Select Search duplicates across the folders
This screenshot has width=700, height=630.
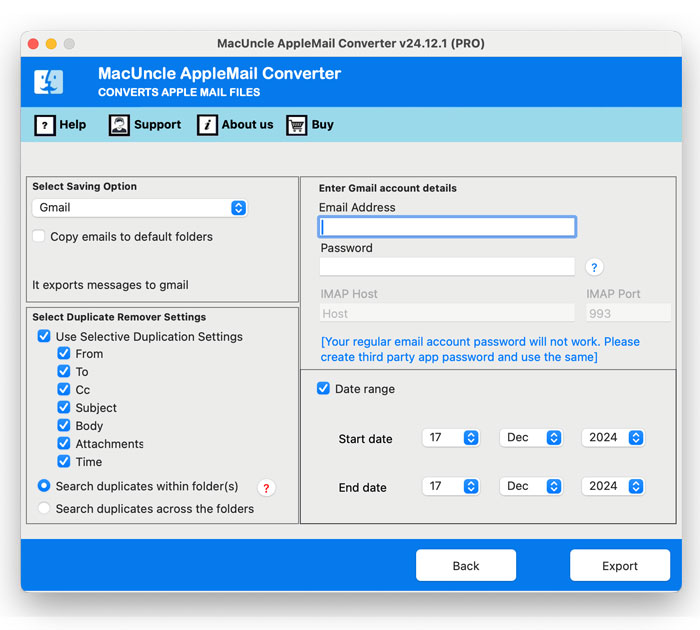[44, 508]
